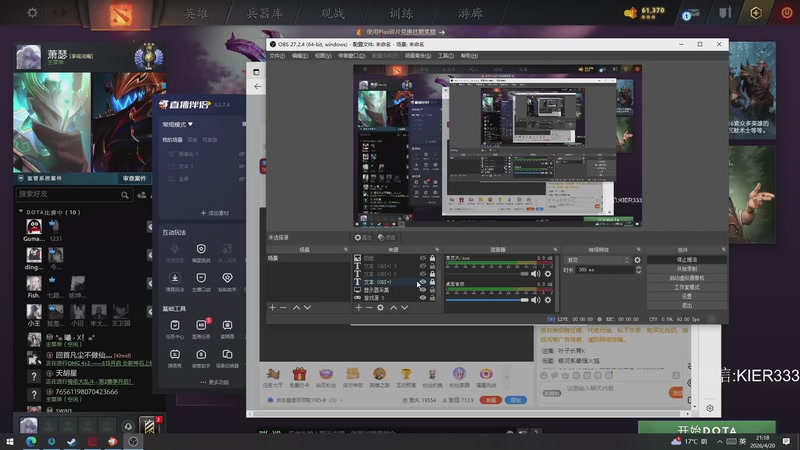Screen dimensions: 800x450
Task: Pop out the 来源 dock panel
Action: pos(437,250)
